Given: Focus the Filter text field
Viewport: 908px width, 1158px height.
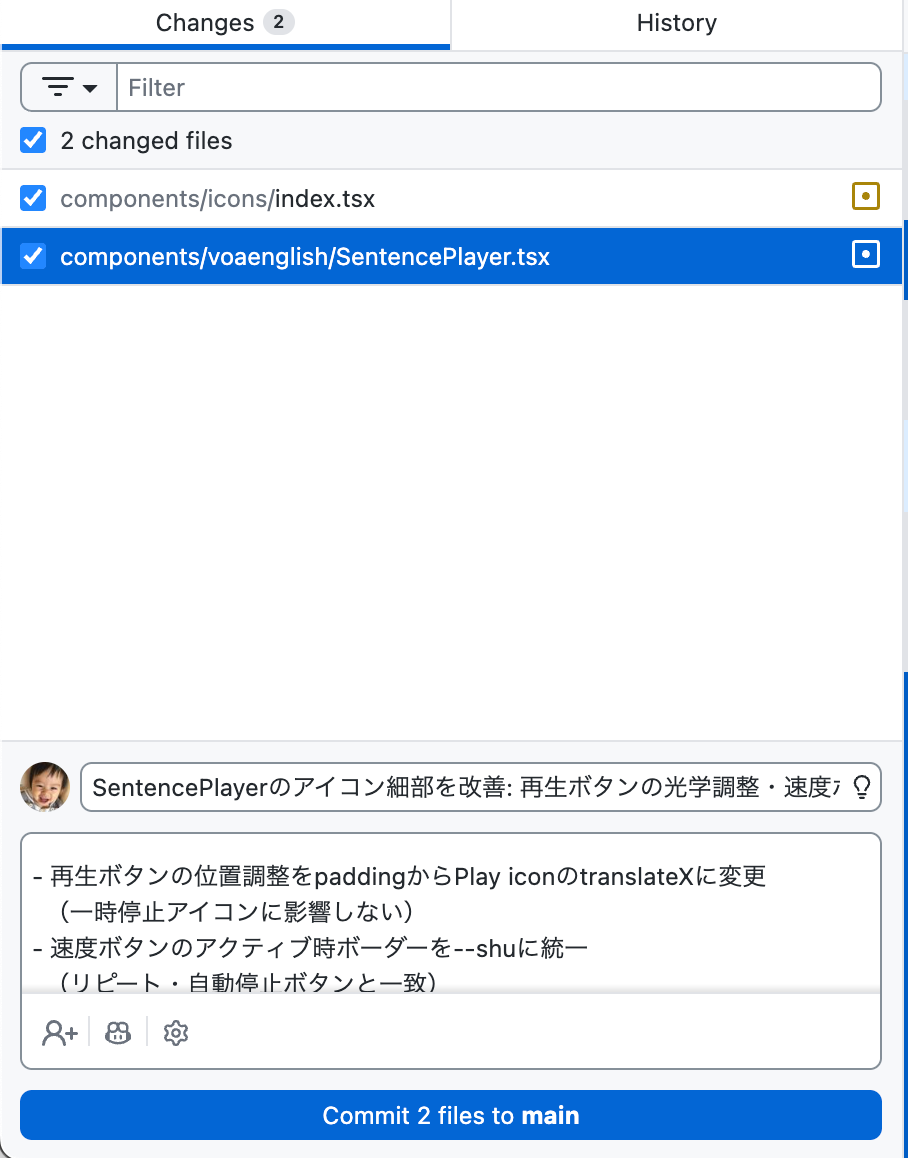Looking at the screenshot, I should [x=499, y=87].
